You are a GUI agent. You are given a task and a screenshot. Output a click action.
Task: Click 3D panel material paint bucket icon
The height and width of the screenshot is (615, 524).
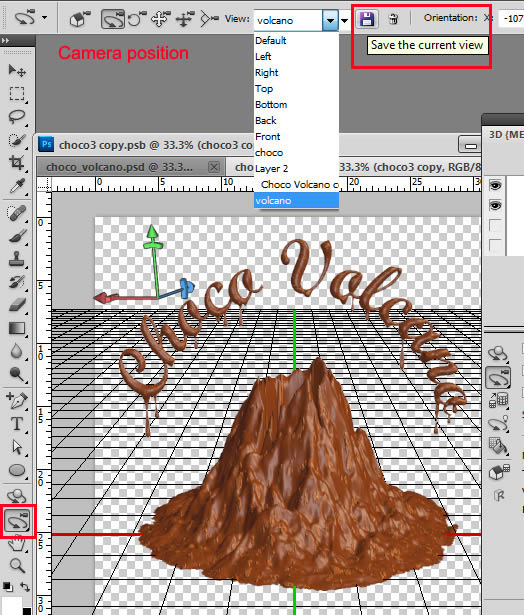coord(498,446)
